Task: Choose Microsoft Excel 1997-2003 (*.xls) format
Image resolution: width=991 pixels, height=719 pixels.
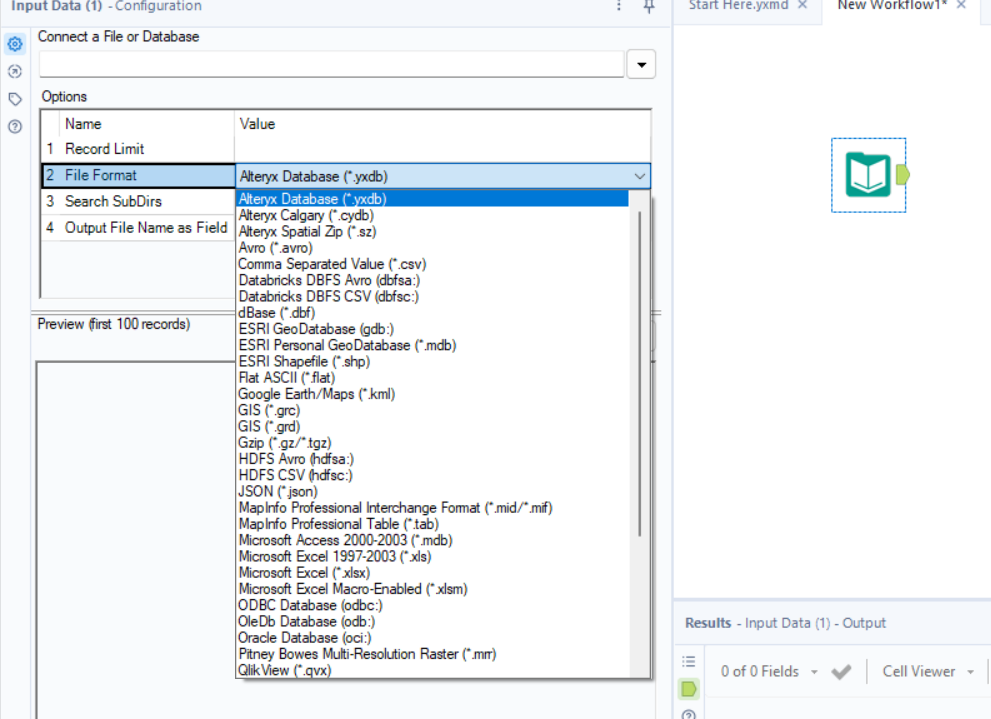Action: click(432, 557)
